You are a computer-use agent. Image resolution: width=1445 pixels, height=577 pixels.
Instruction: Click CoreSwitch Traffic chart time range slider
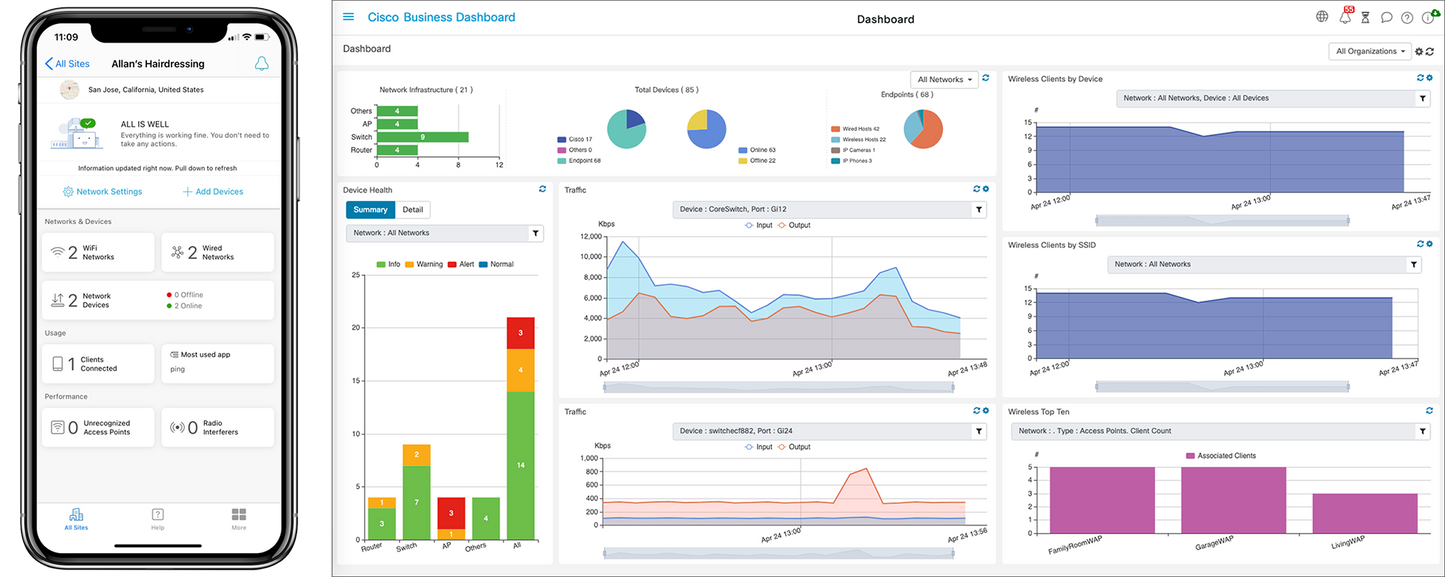pyautogui.click(x=779, y=387)
